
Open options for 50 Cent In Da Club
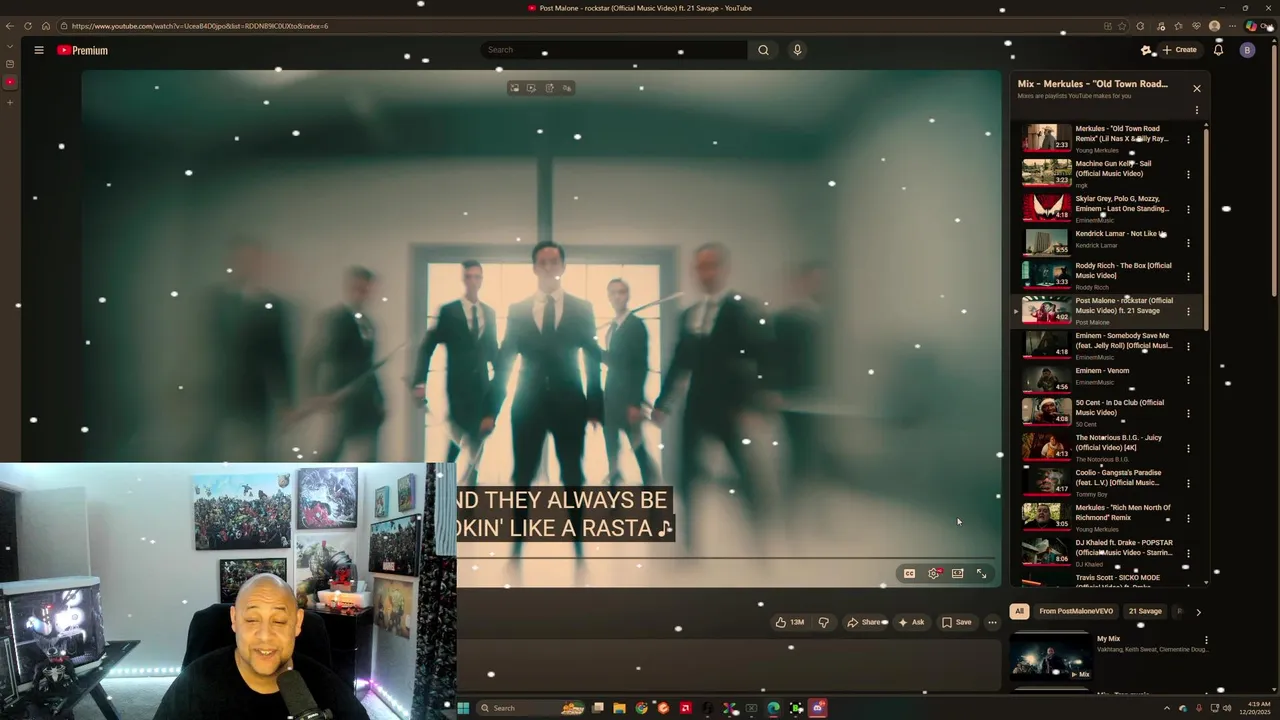tap(1188, 413)
